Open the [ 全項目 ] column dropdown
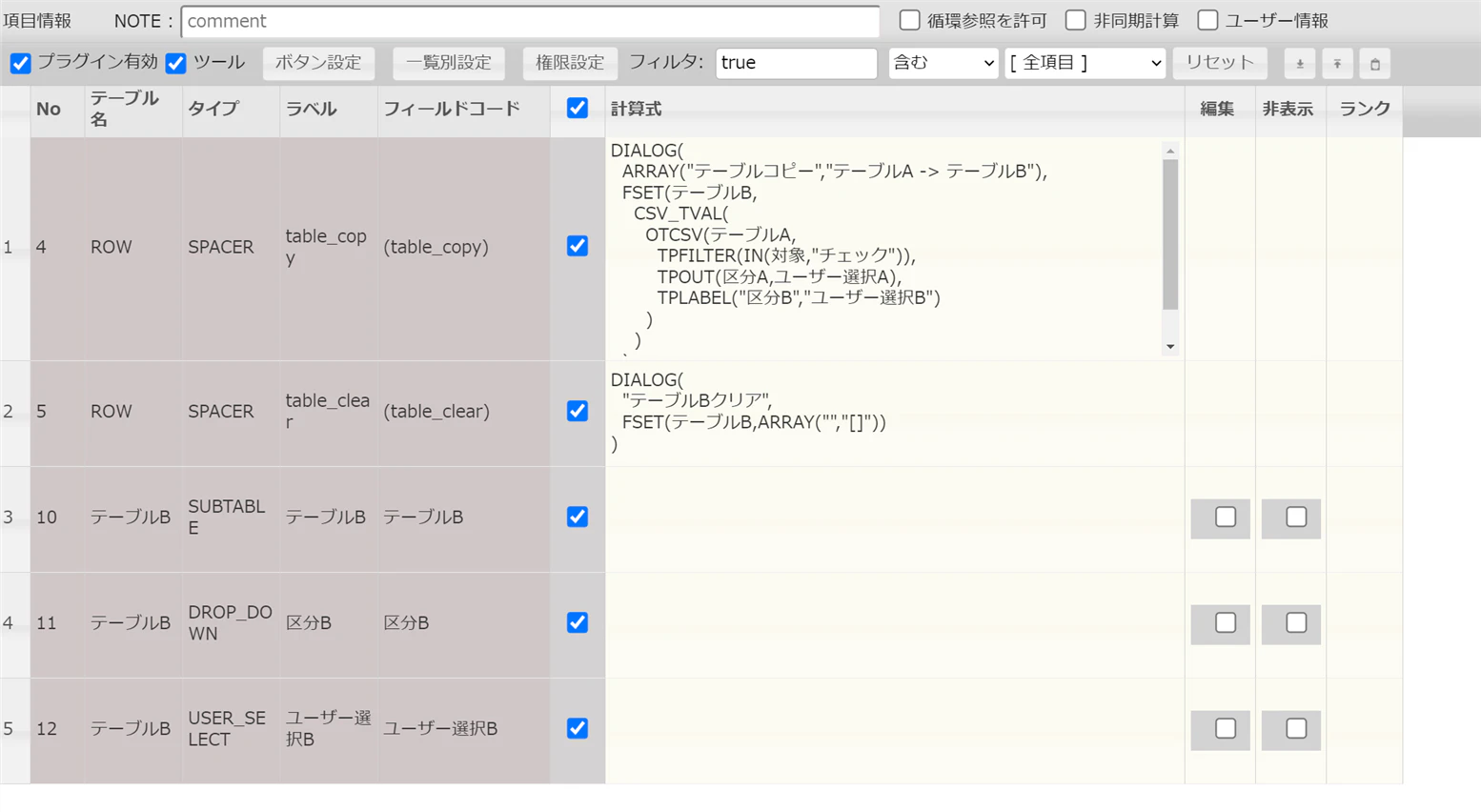 pos(1085,63)
